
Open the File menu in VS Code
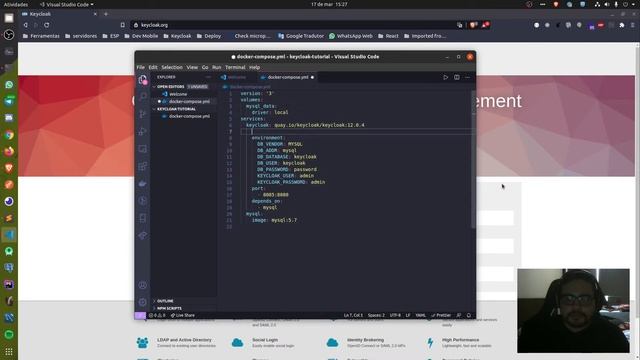coord(141,67)
